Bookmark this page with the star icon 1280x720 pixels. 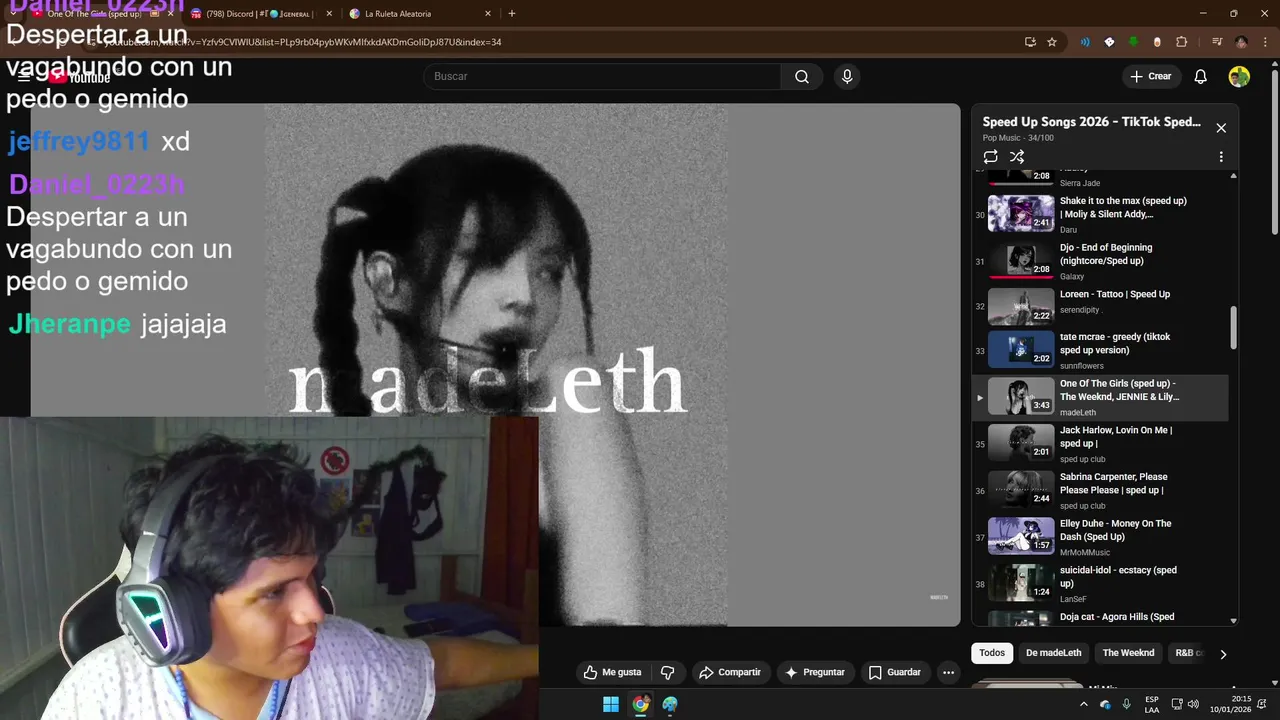[1052, 42]
